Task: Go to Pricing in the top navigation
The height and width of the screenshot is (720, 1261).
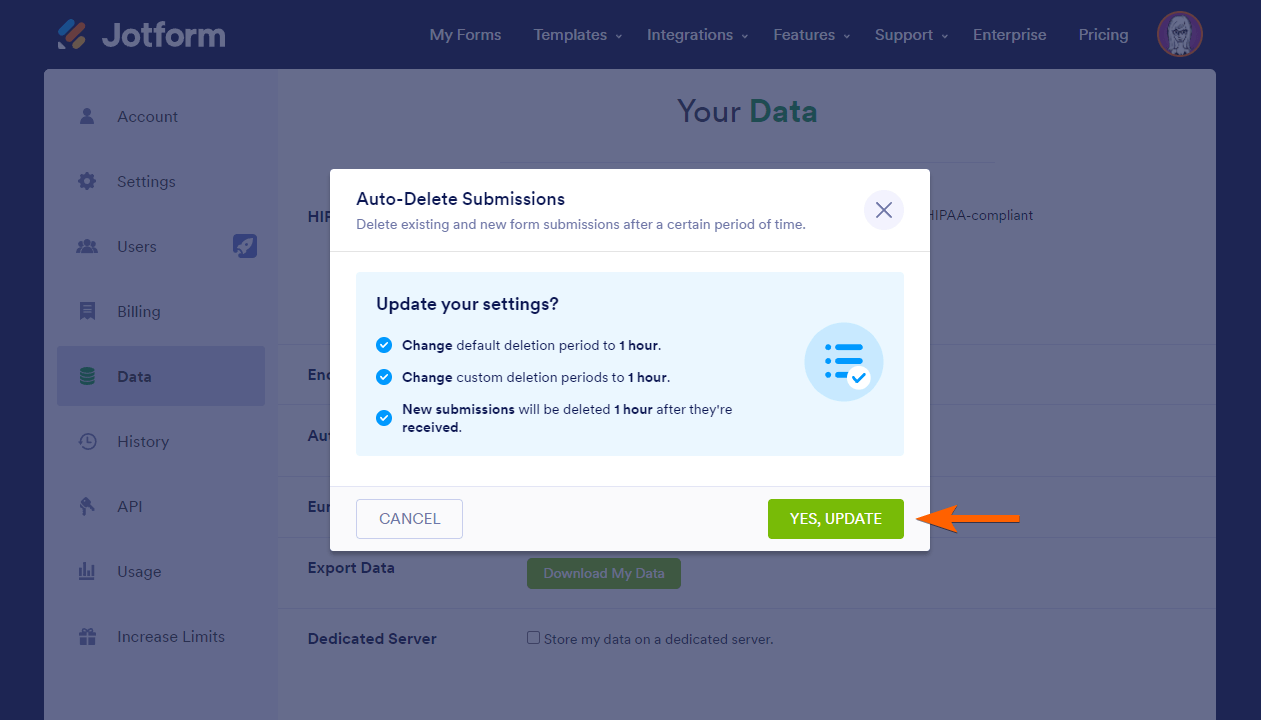Action: pyautogui.click(x=1103, y=35)
